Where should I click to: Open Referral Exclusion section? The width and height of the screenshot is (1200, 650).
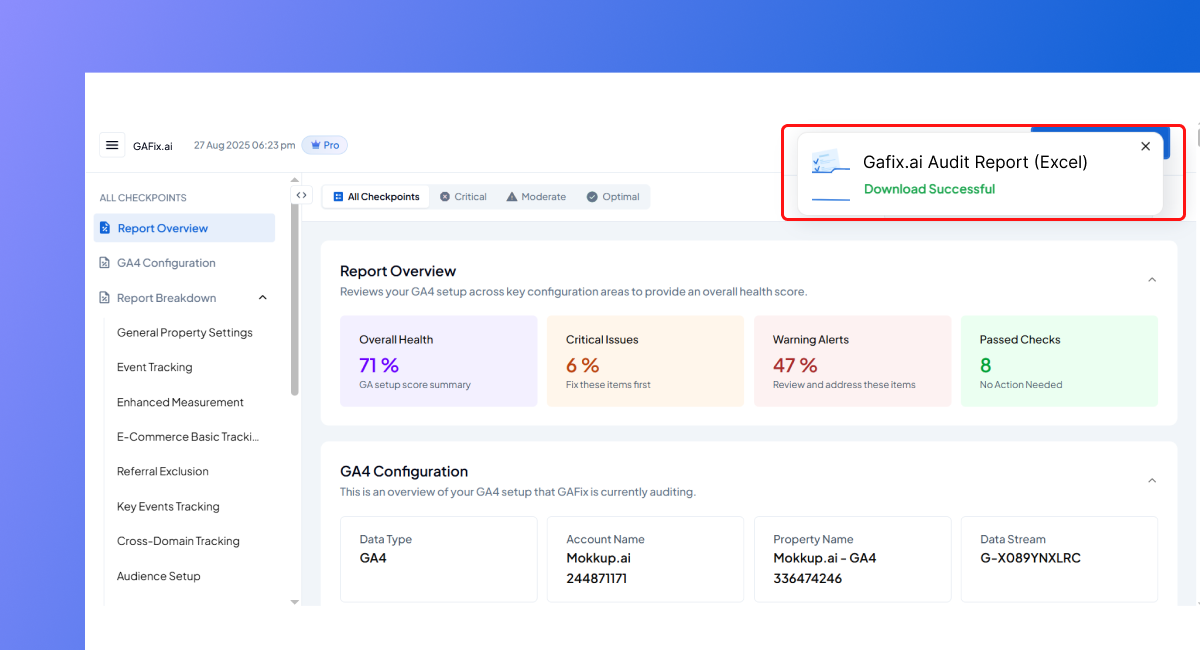[x=163, y=471]
